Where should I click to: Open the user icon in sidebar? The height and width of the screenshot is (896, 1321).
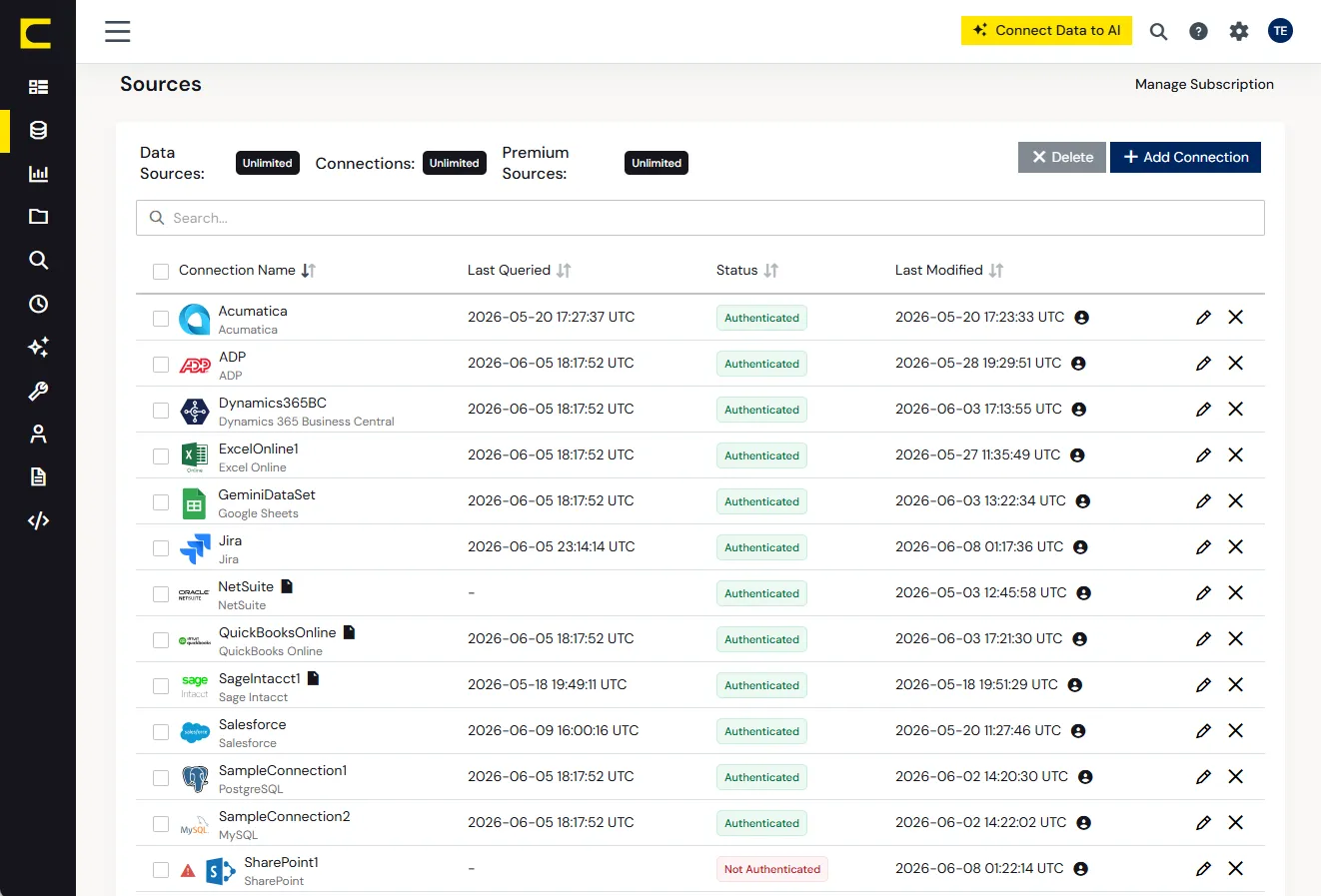point(38,434)
